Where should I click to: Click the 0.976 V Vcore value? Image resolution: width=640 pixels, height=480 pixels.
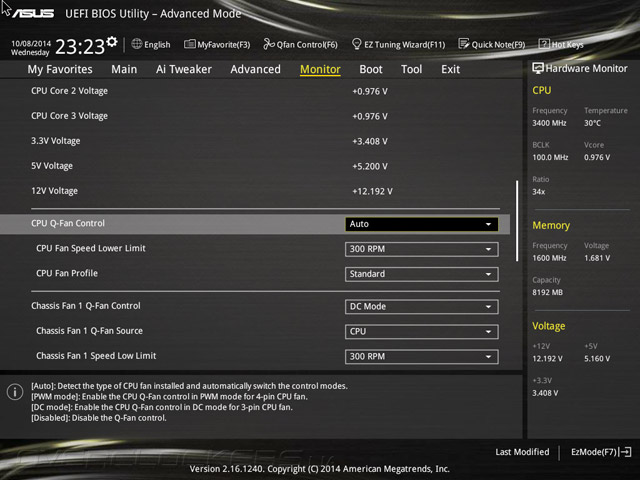click(597, 157)
